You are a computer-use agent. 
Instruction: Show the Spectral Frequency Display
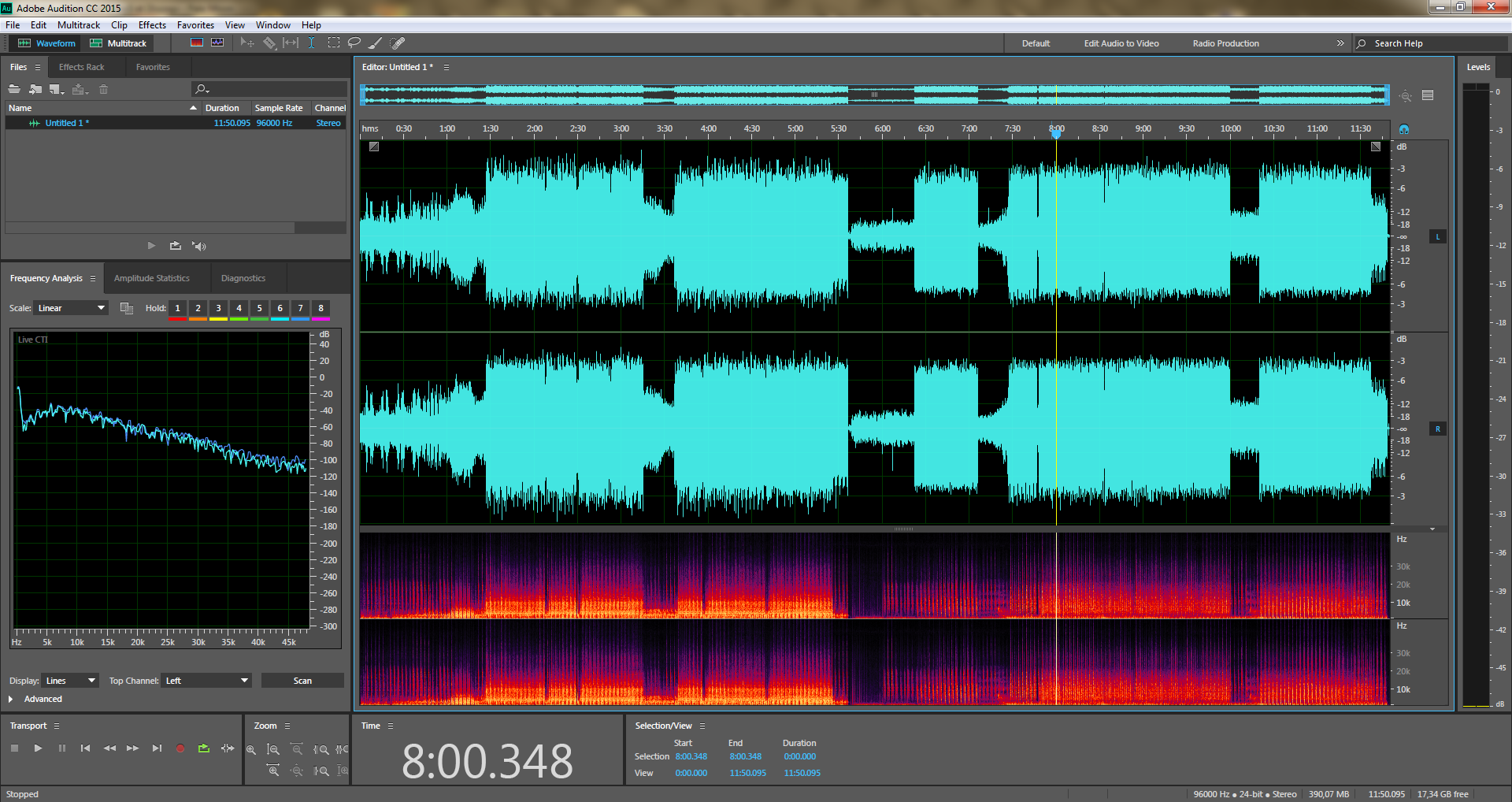pos(197,43)
